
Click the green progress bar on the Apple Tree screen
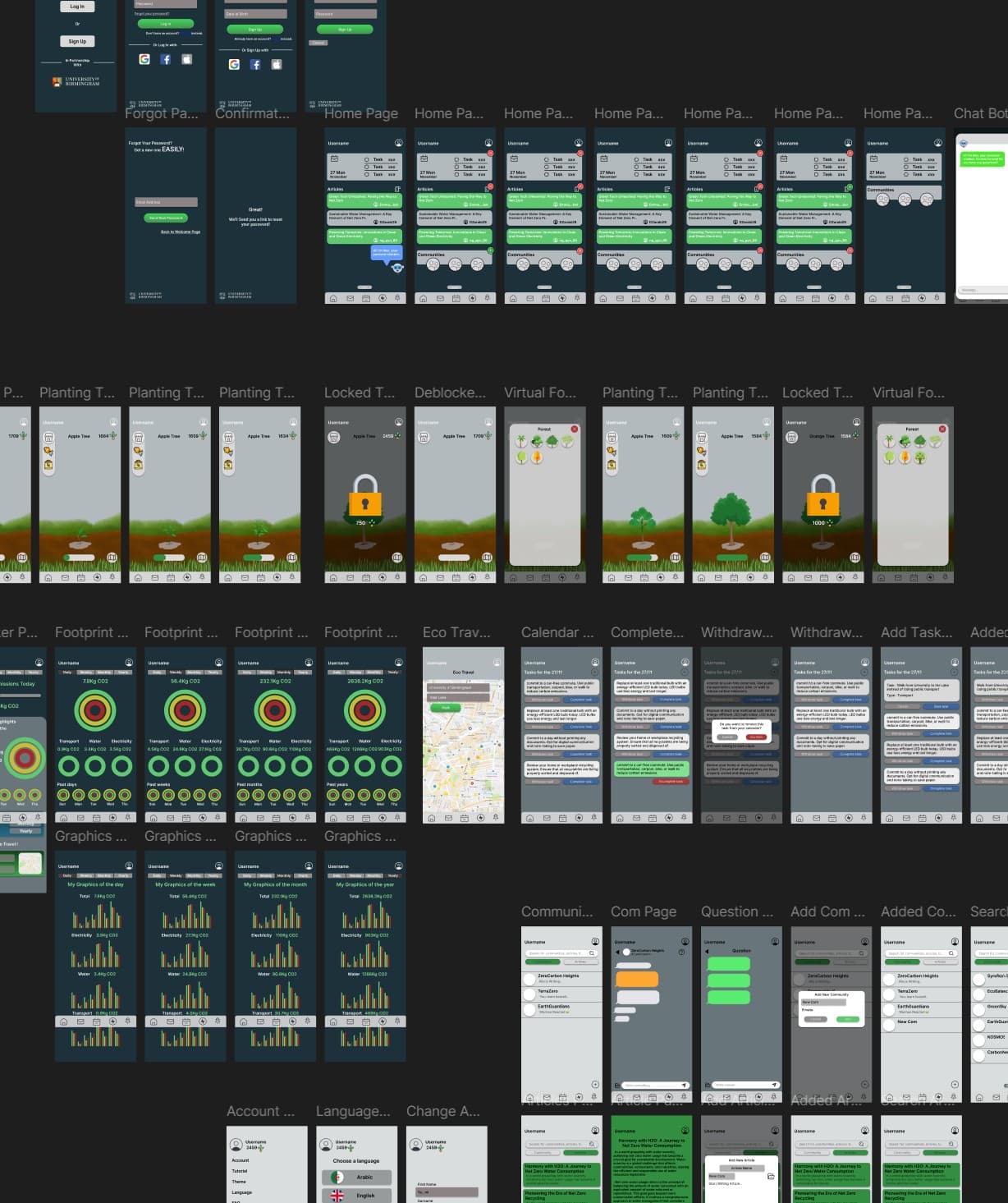80,557
